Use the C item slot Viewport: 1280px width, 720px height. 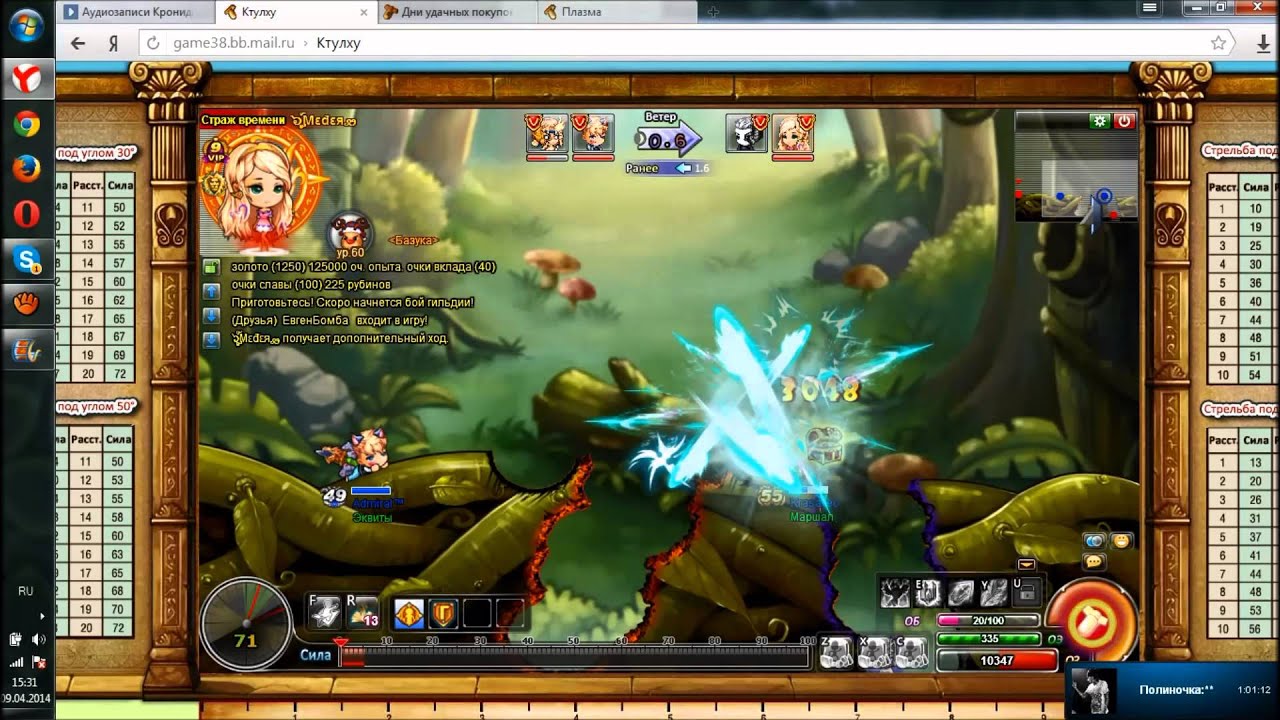pyautogui.click(x=912, y=652)
